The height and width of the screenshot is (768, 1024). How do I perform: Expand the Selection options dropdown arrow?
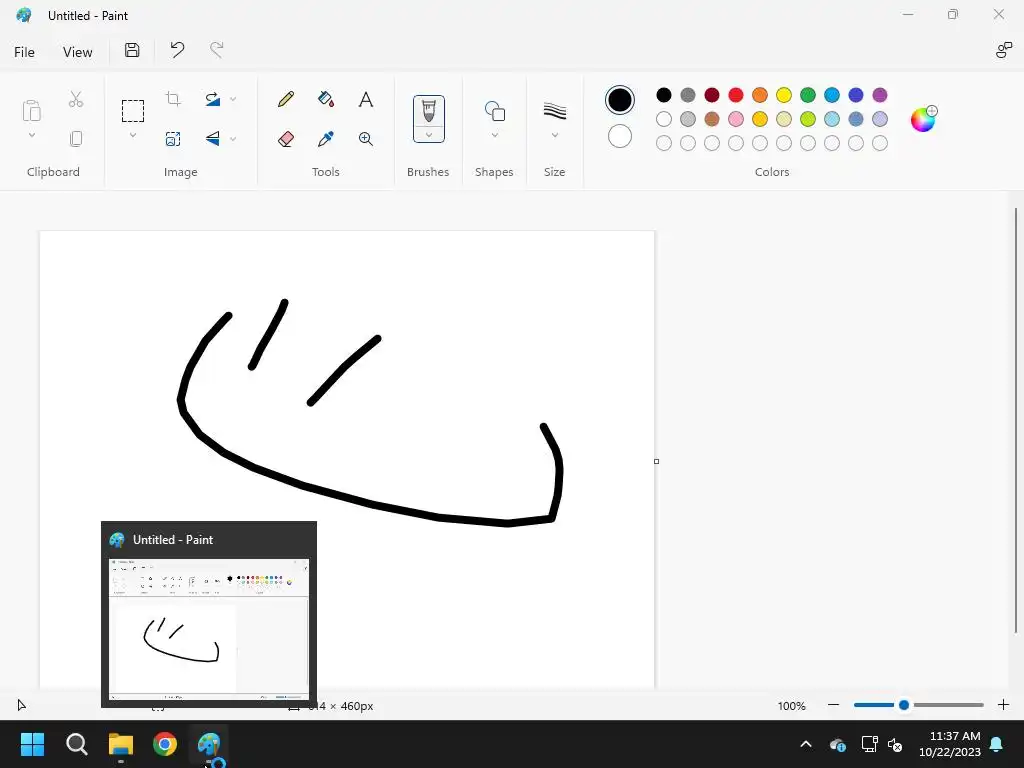[x=133, y=135]
